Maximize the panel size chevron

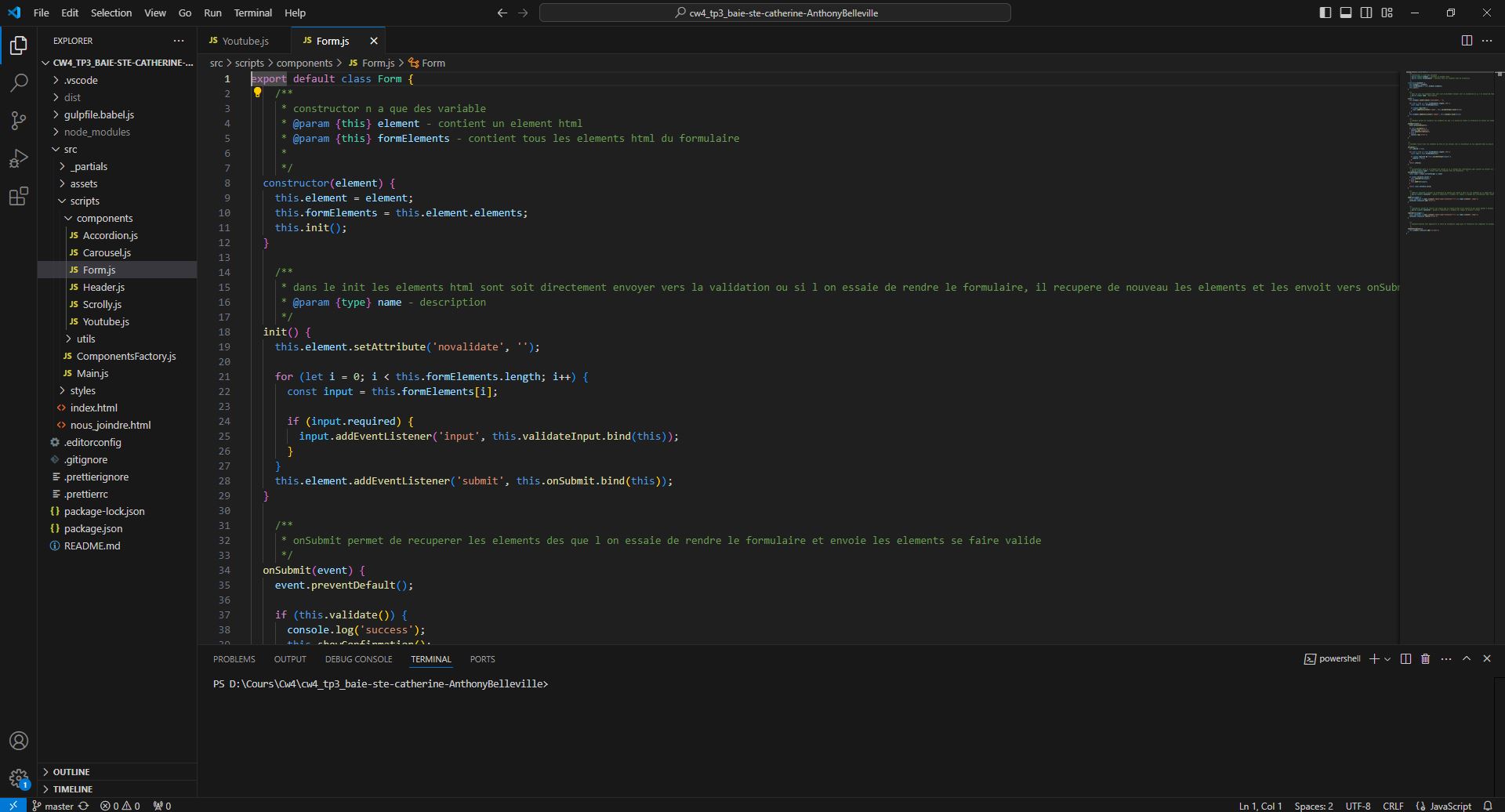[x=1467, y=659]
